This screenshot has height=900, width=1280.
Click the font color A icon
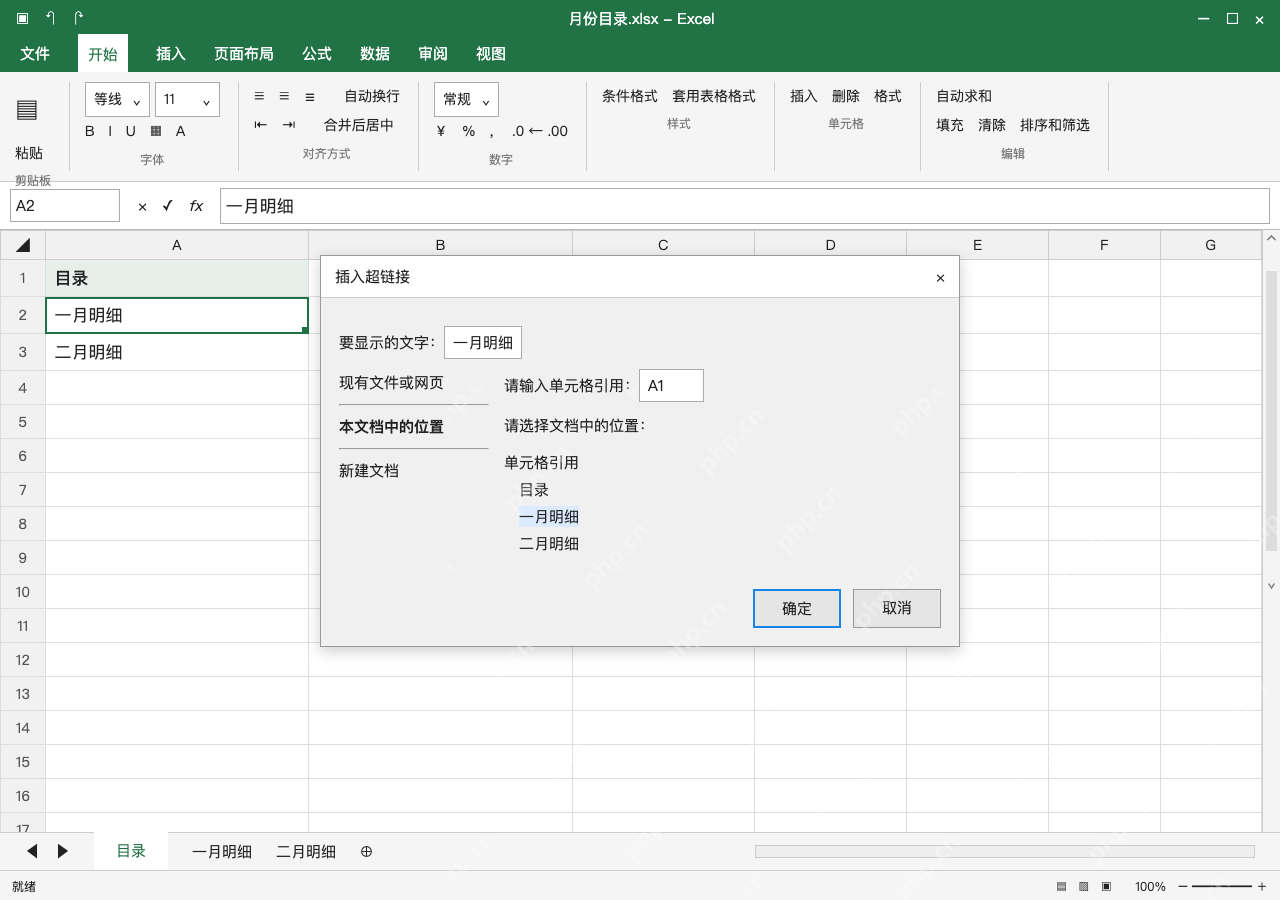coord(181,131)
